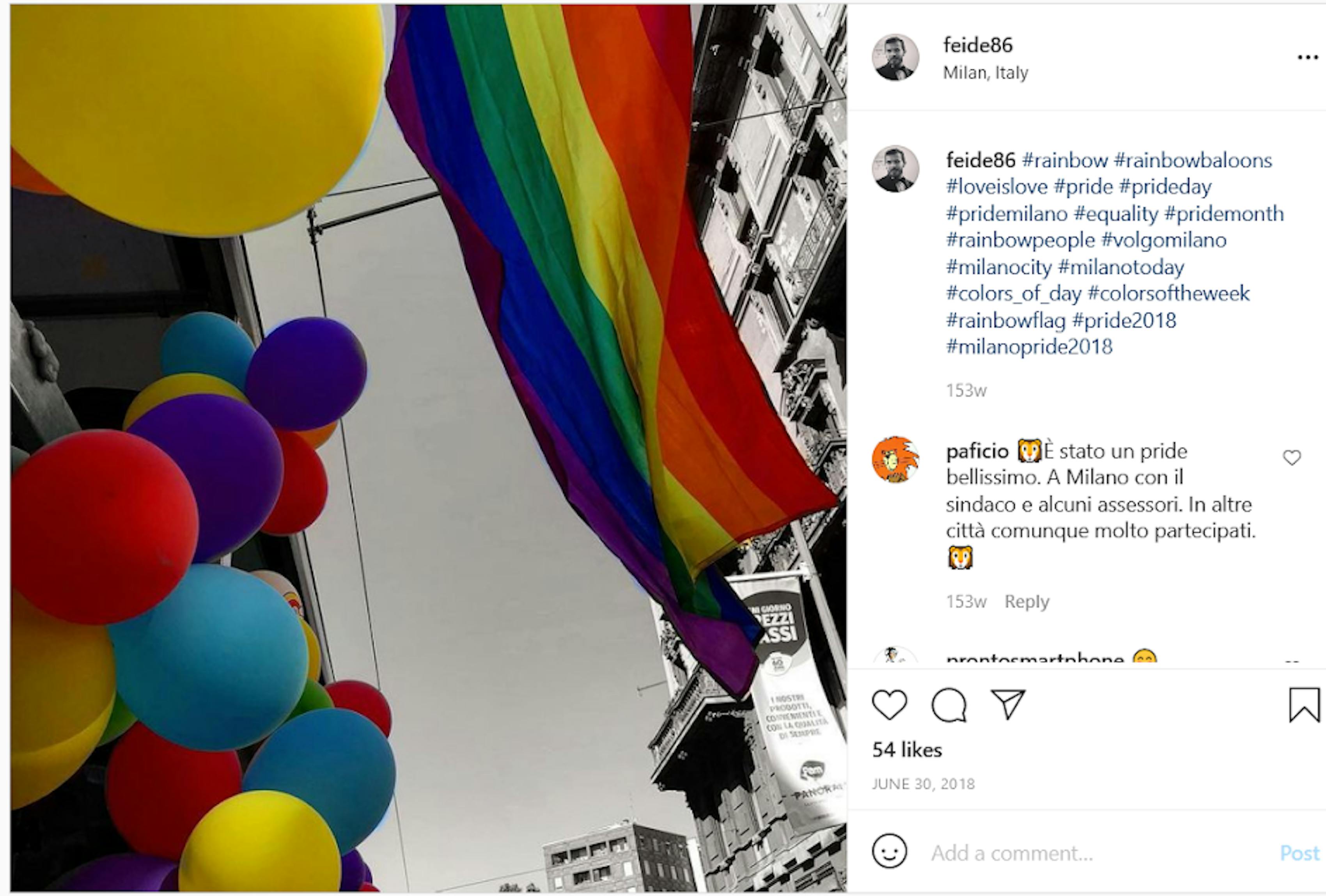Viewport: 1326px width, 896px height.
Task: Click the paficio commenter username
Action: (x=977, y=451)
